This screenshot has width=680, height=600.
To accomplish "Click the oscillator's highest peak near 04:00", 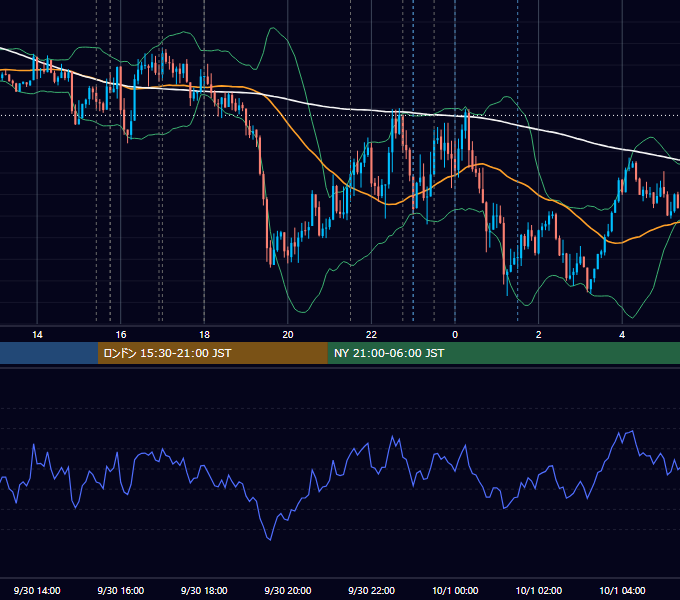I will pos(633,431).
